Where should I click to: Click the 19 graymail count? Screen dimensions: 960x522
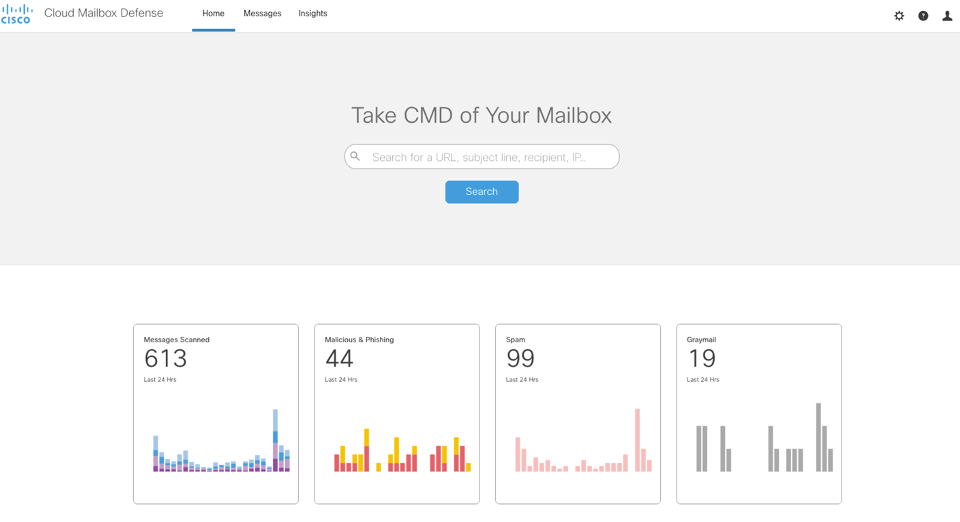coord(702,359)
